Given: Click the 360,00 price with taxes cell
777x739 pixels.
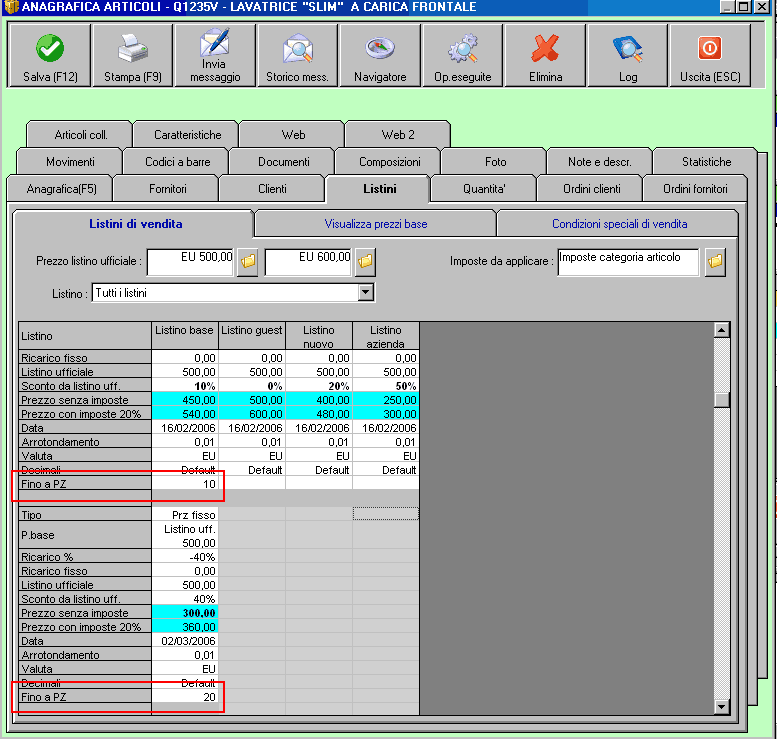Looking at the screenshot, I should 185,626.
